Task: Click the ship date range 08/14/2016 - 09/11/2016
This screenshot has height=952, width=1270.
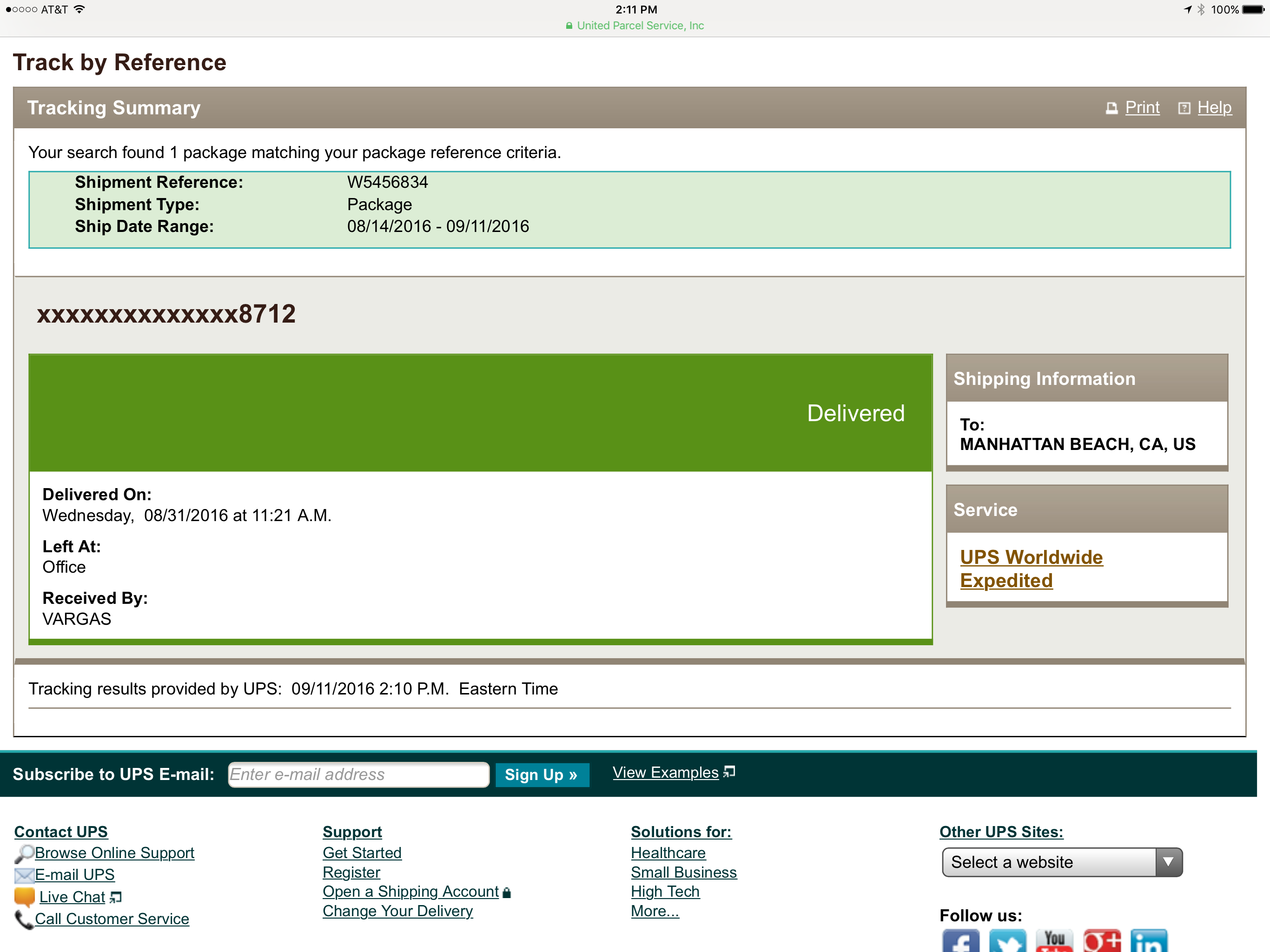Action: (x=438, y=226)
